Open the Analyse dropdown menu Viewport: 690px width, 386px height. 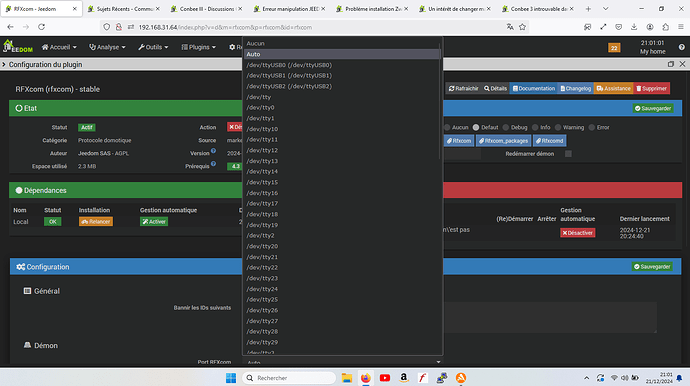pyautogui.click(x=107, y=47)
